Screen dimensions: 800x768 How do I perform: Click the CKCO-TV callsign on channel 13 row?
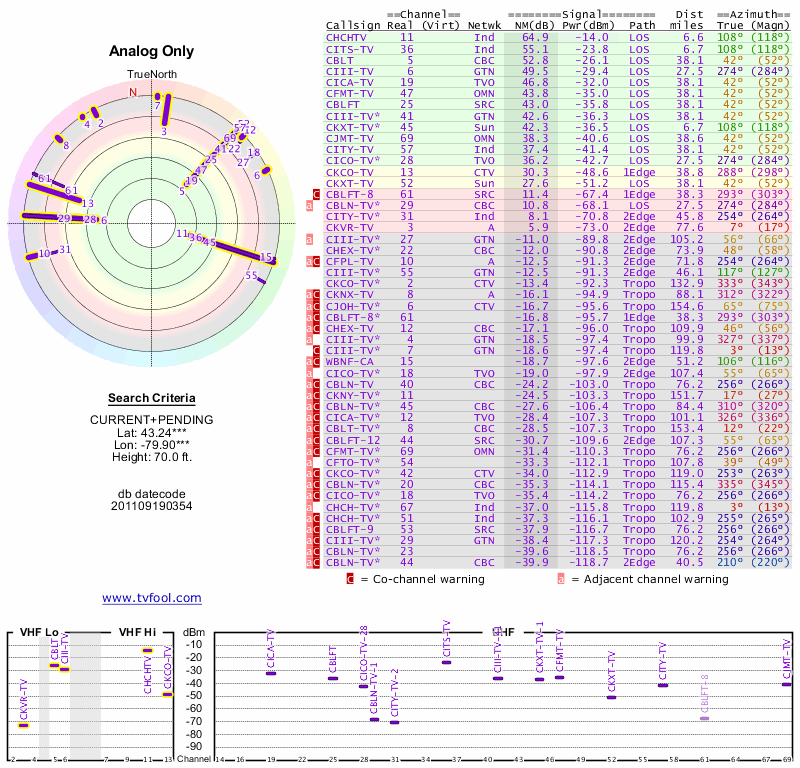pyautogui.click(x=350, y=172)
